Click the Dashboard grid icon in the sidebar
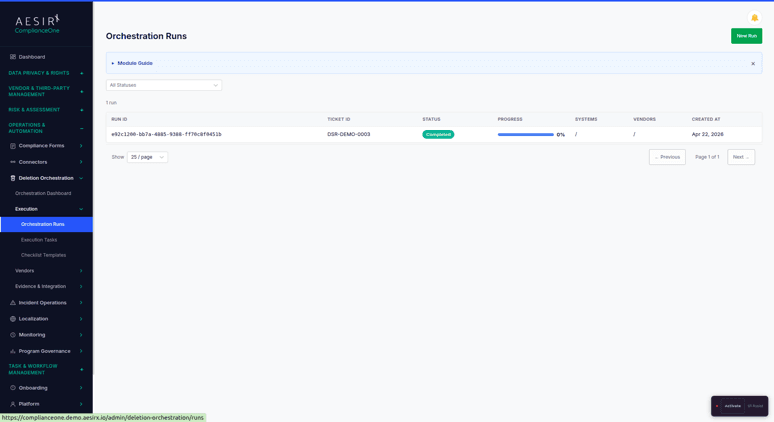This screenshot has width=774, height=422. pos(13,57)
